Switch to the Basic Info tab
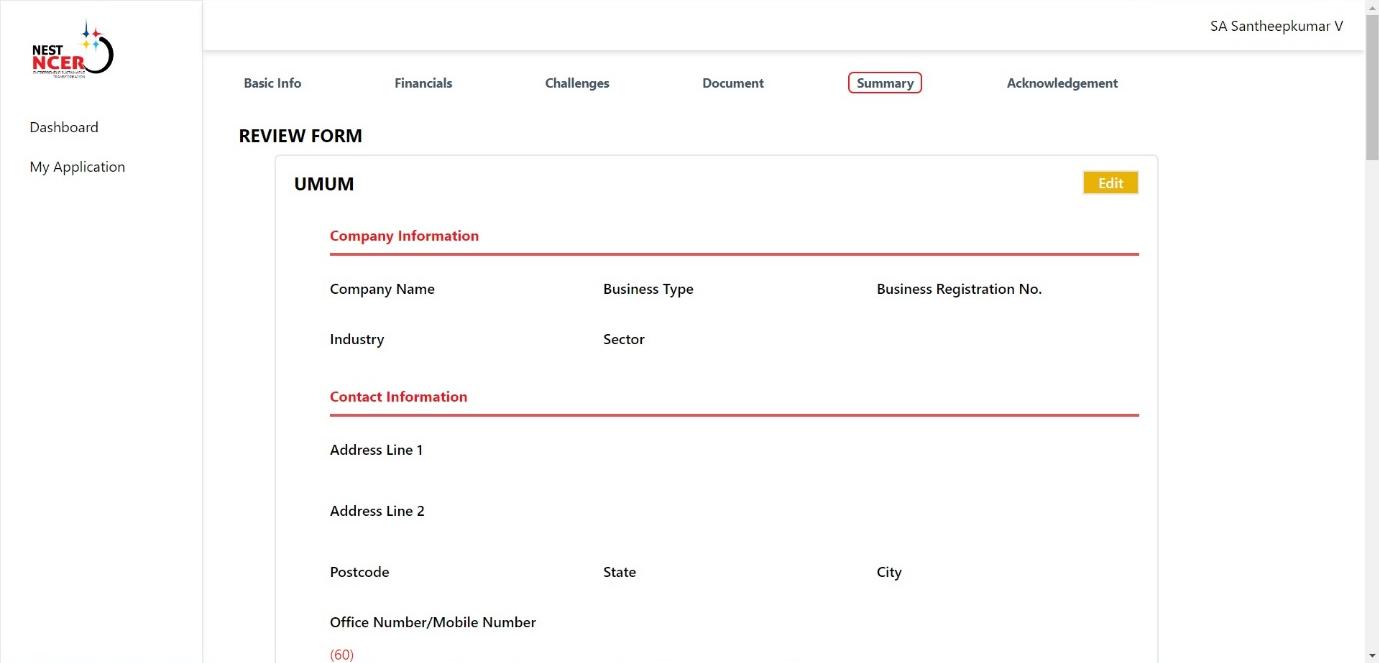 tap(272, 83)
